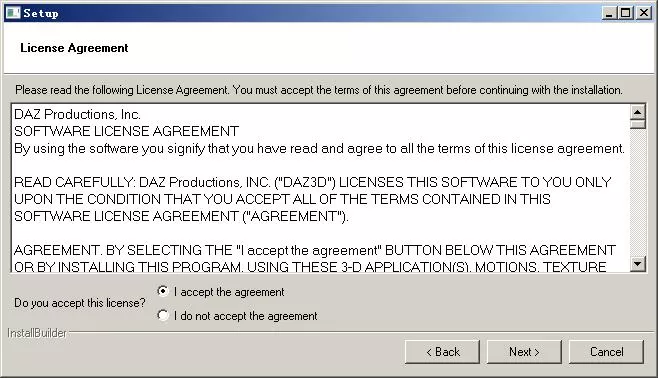Maximize the Setup window

coord(626,13)
